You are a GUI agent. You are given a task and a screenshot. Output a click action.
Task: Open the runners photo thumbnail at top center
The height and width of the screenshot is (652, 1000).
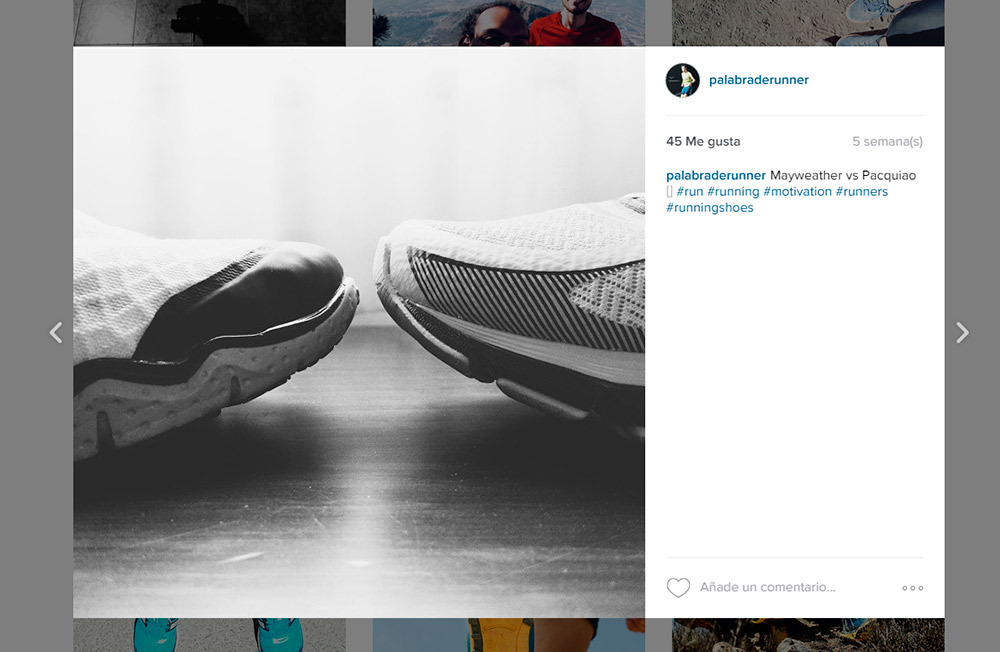pos(508,22)
